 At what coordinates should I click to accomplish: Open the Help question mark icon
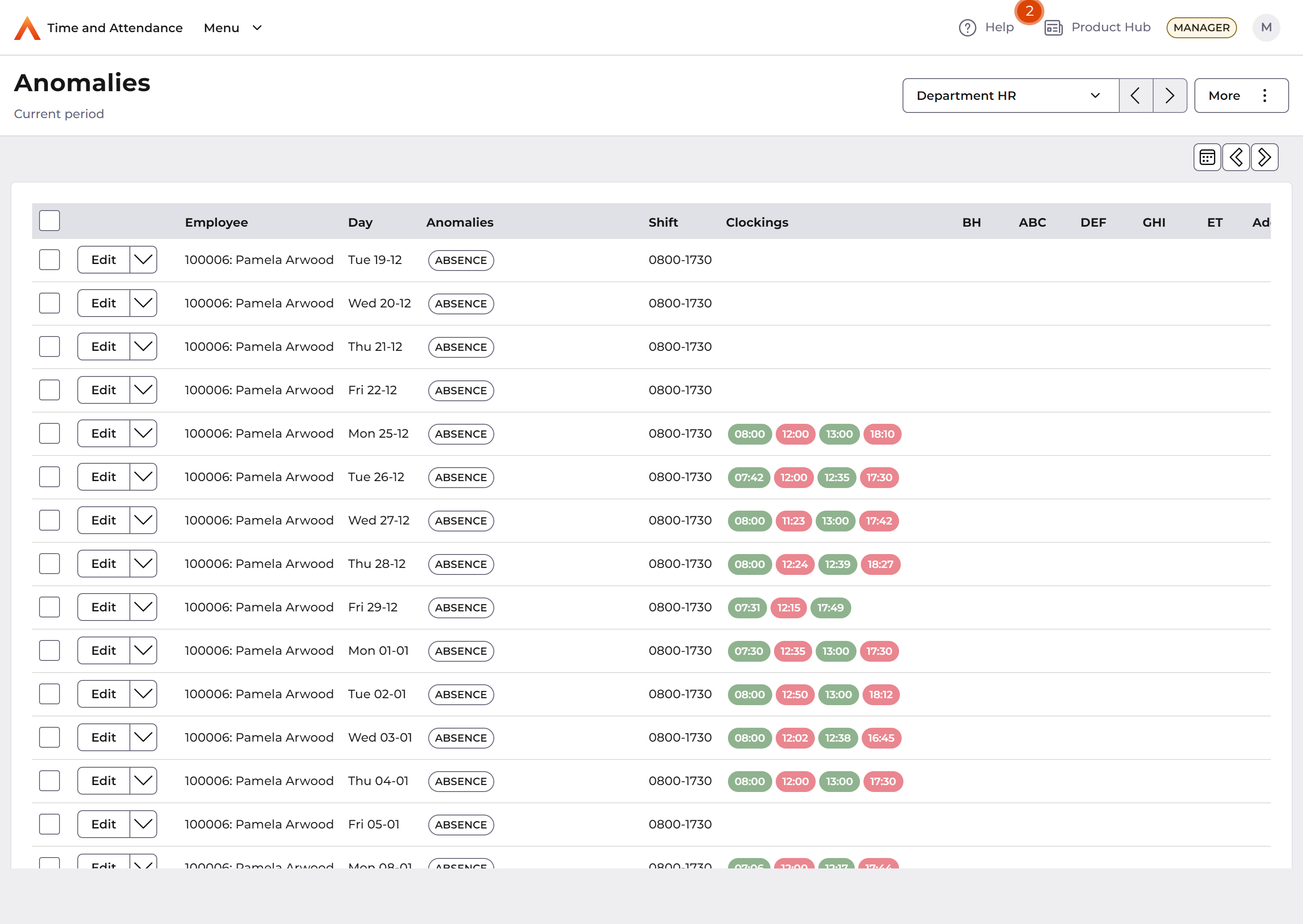(x=967, y=27)
